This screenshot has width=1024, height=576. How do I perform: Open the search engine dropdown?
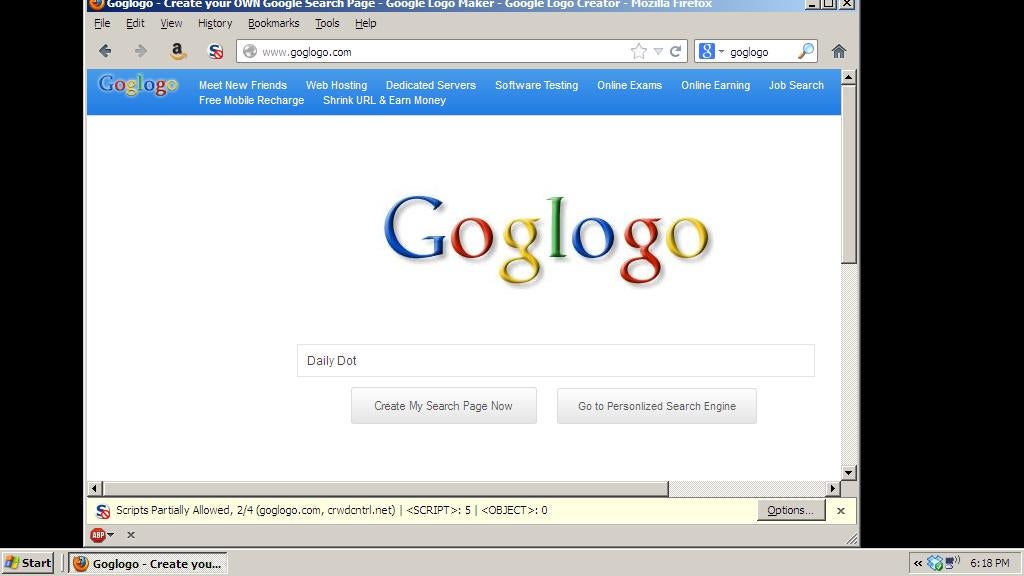722,51
